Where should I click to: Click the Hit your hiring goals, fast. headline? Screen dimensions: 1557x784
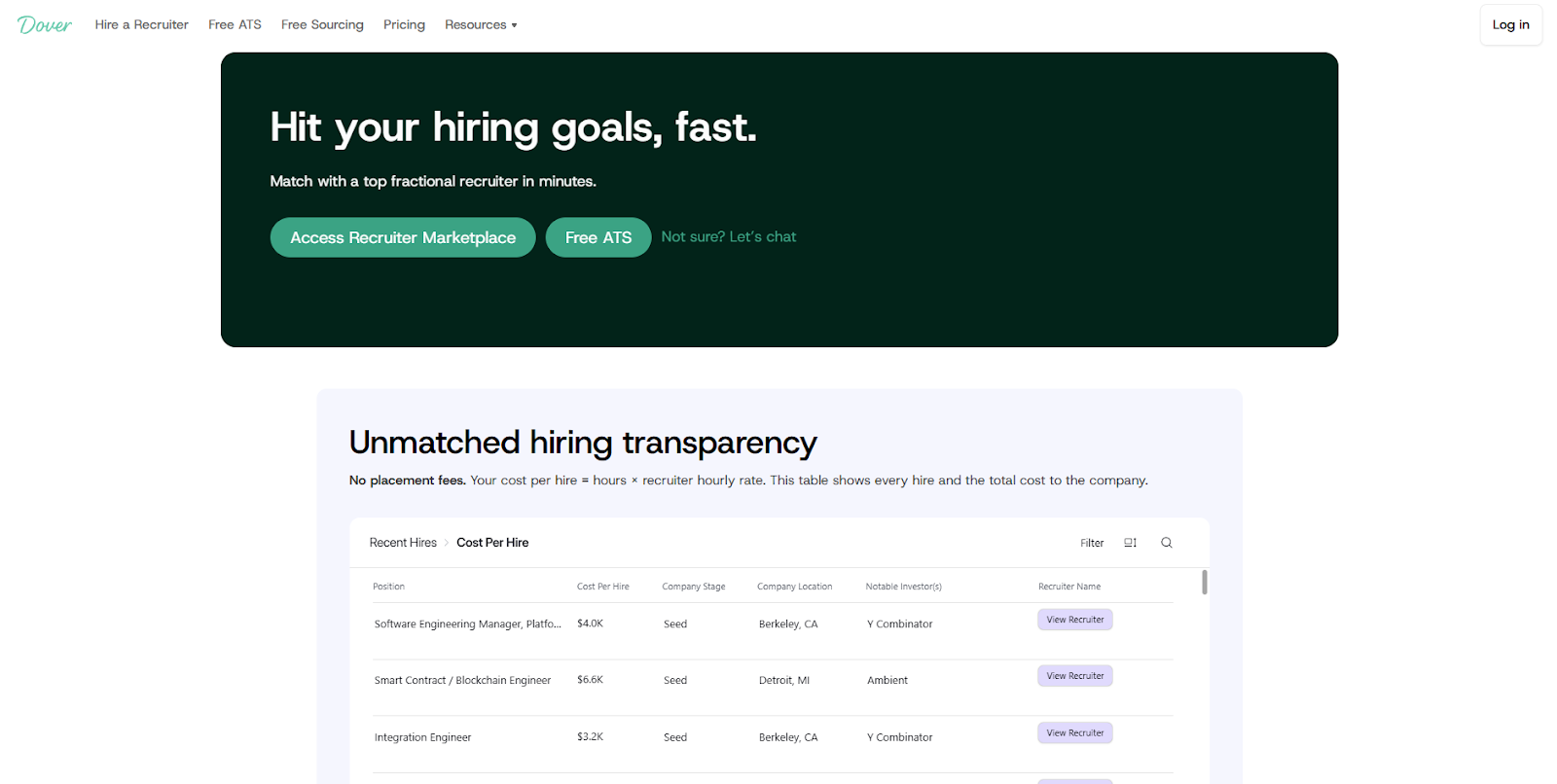(513, 128)
